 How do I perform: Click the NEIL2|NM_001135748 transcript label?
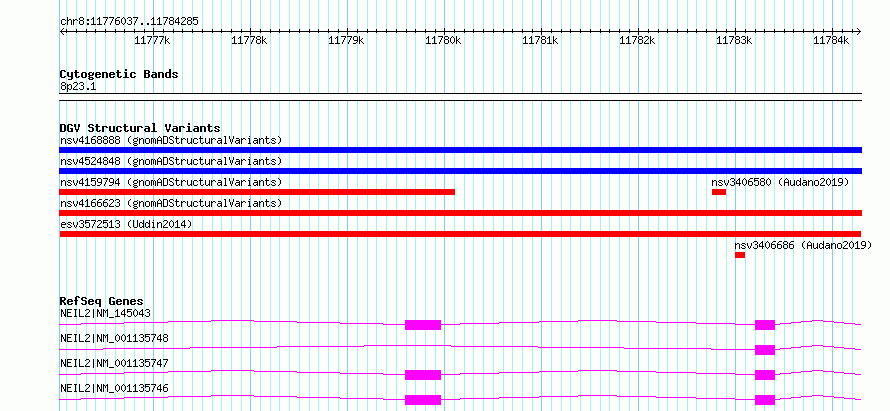pos(114,338)
